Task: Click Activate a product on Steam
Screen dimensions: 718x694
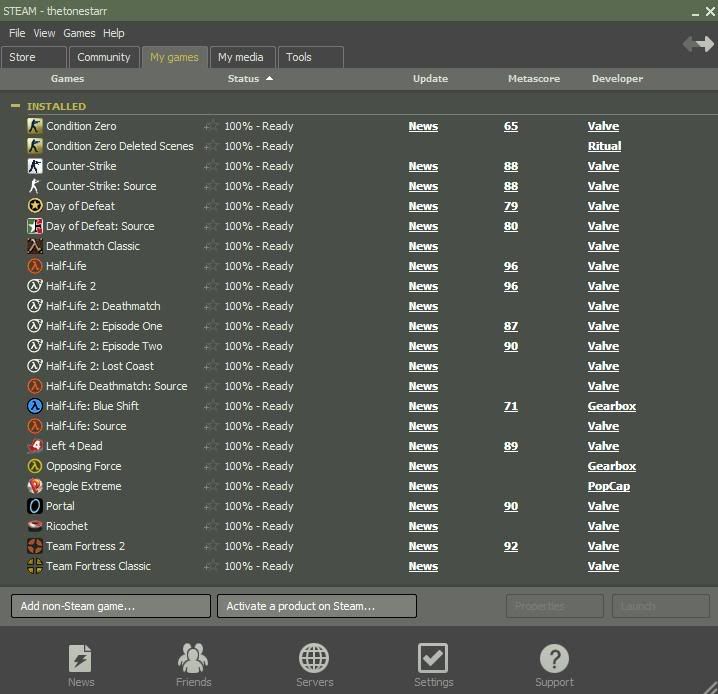Action: point(317,606)
